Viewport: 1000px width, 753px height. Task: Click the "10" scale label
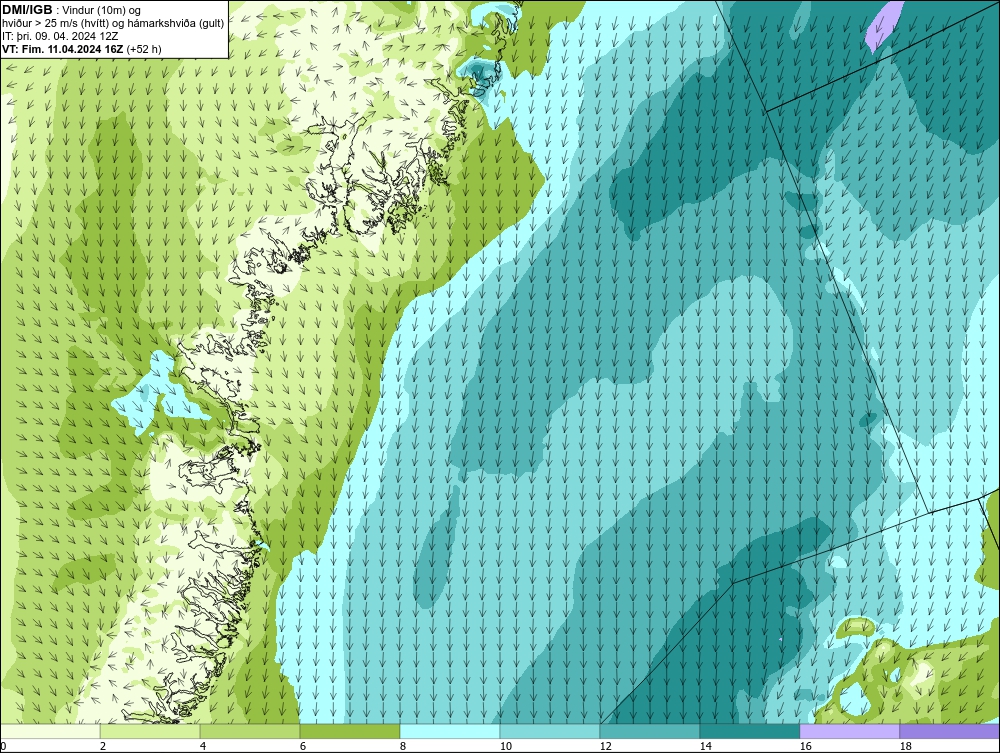pyautogui.click(x=506, y=746)
